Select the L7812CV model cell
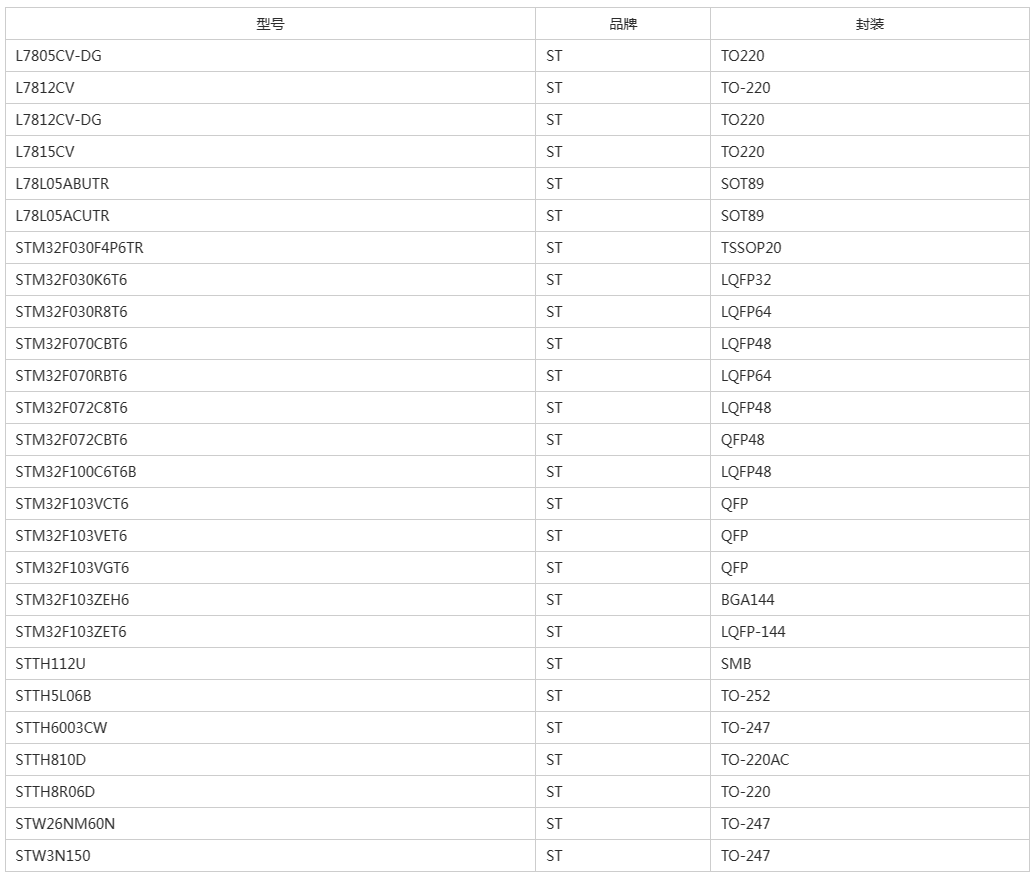The image size is (1035, 875). [x=270, y=88]
